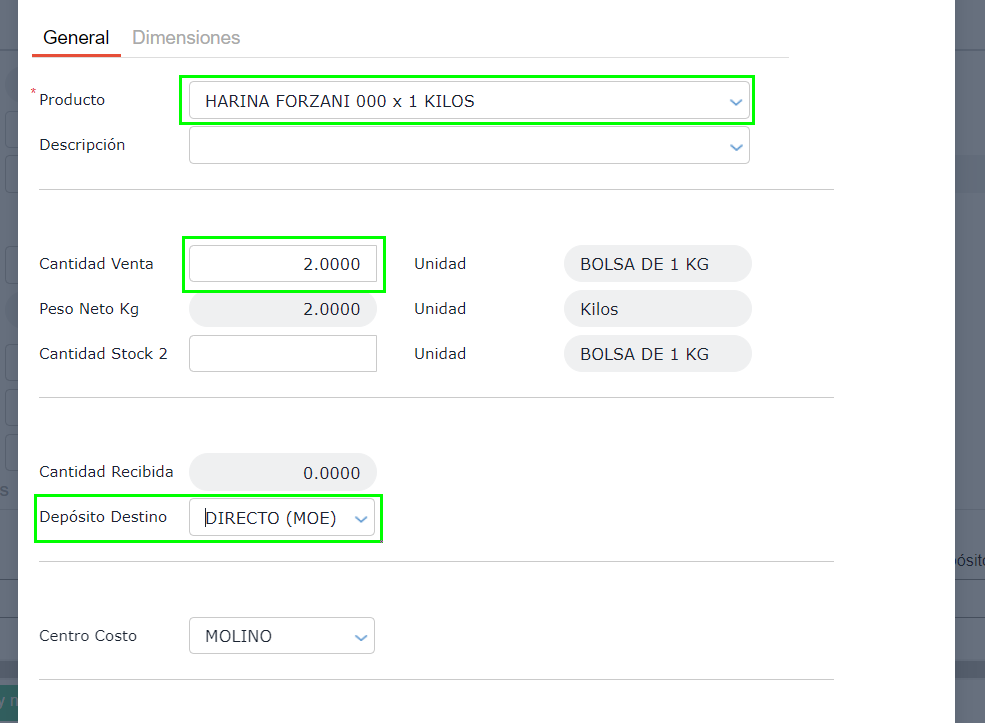
Task: Expand the Producto dropdown arrow
Action: pyautogui.click(x=736, y=101)
